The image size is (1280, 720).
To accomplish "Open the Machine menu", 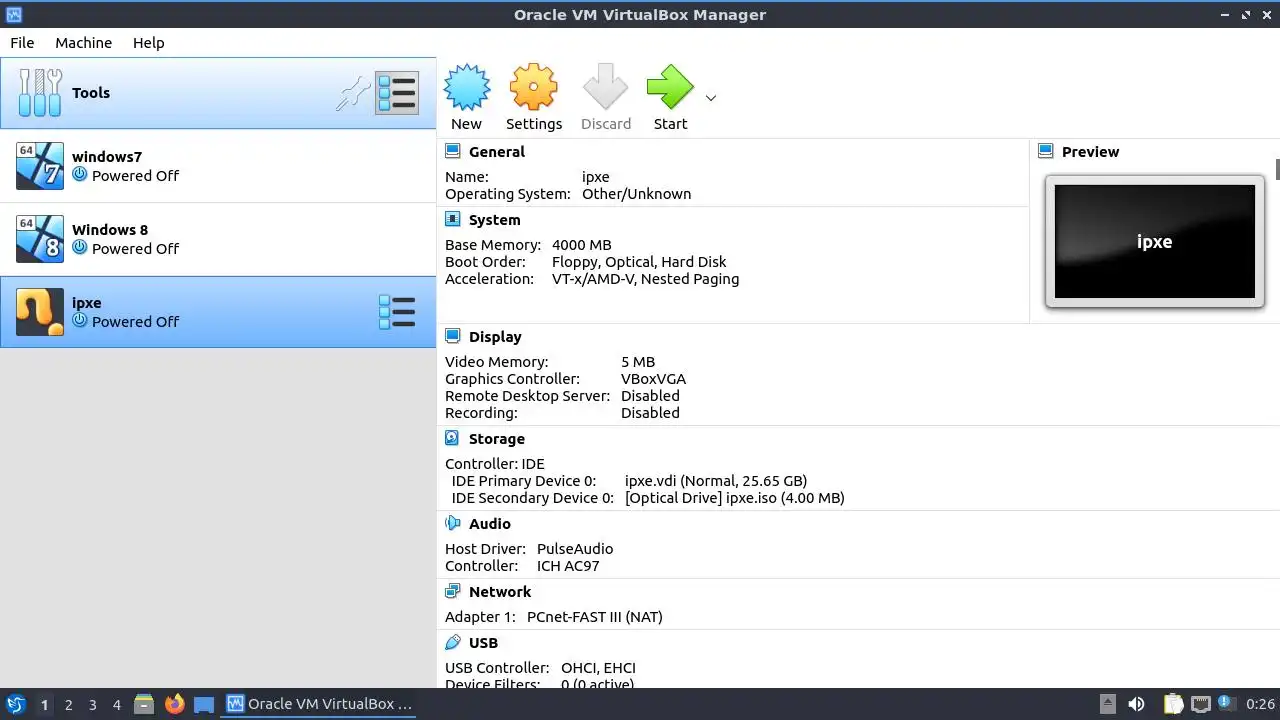I will [83, 43].
